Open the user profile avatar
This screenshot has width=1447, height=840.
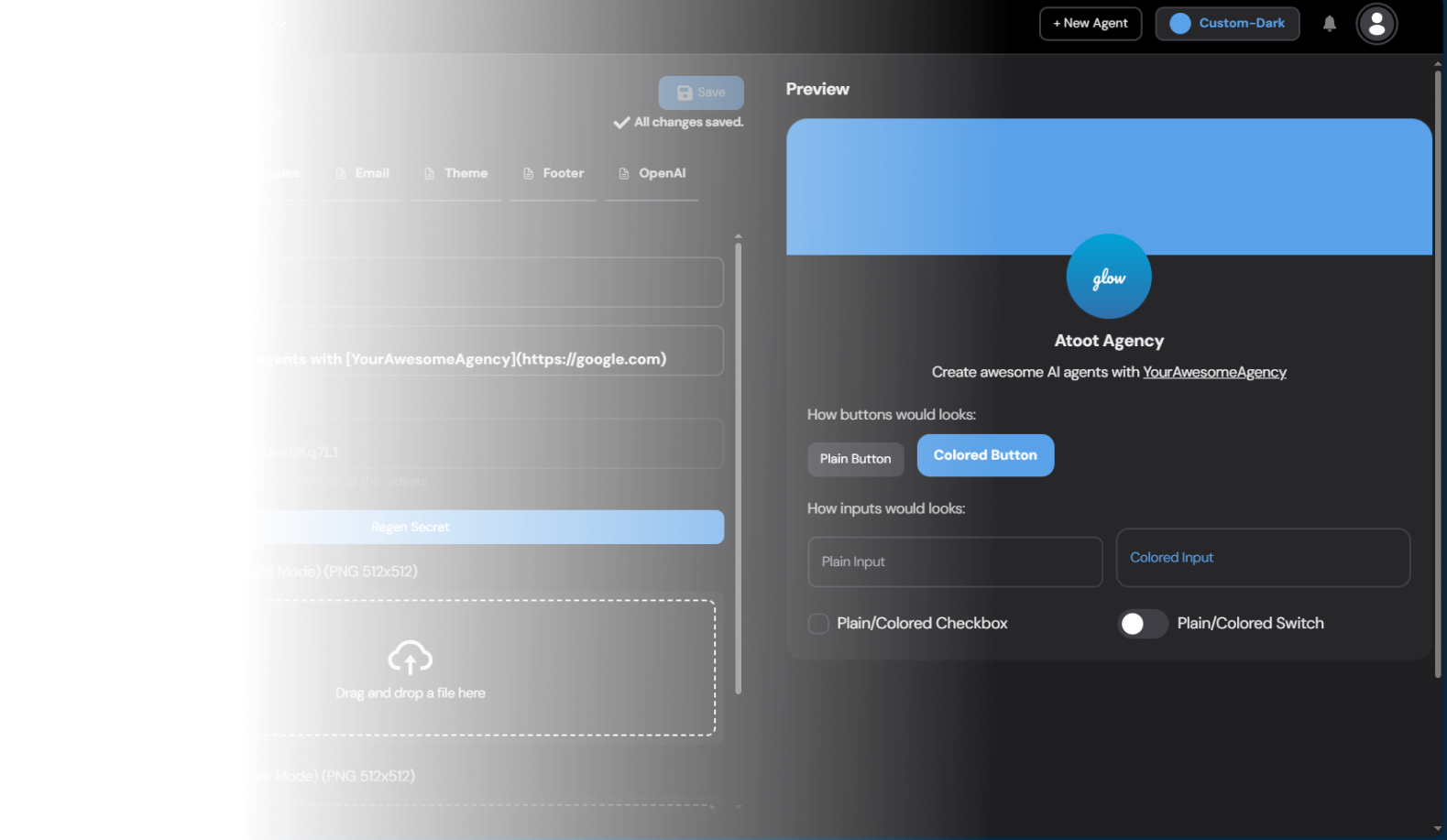(1376, 24)
